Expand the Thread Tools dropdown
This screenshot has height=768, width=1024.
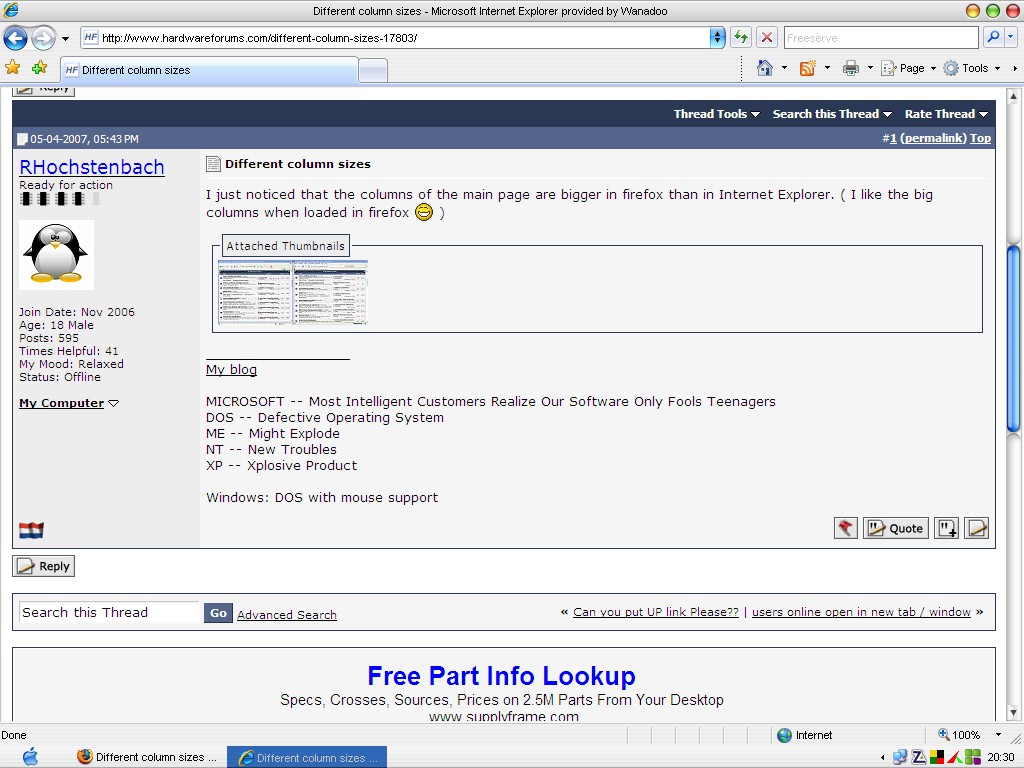(716, 114)
